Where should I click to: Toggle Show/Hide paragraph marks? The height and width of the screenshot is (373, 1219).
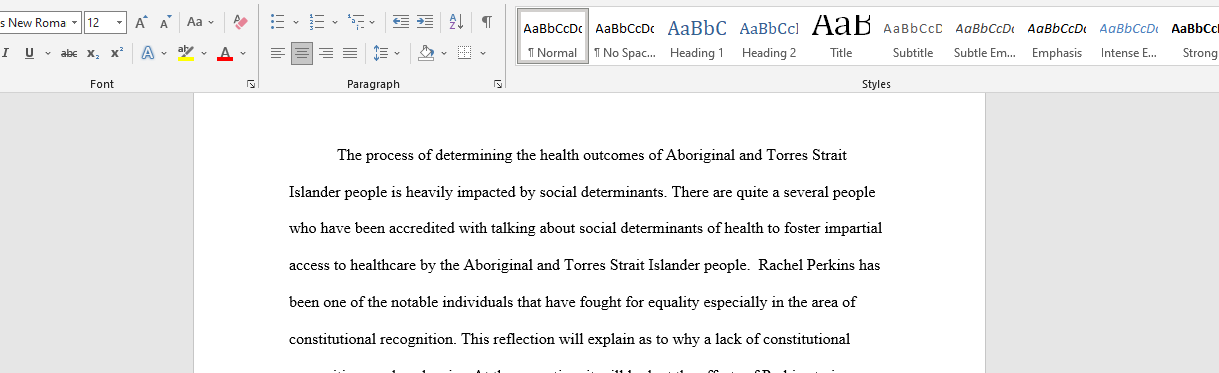(486, 22)
